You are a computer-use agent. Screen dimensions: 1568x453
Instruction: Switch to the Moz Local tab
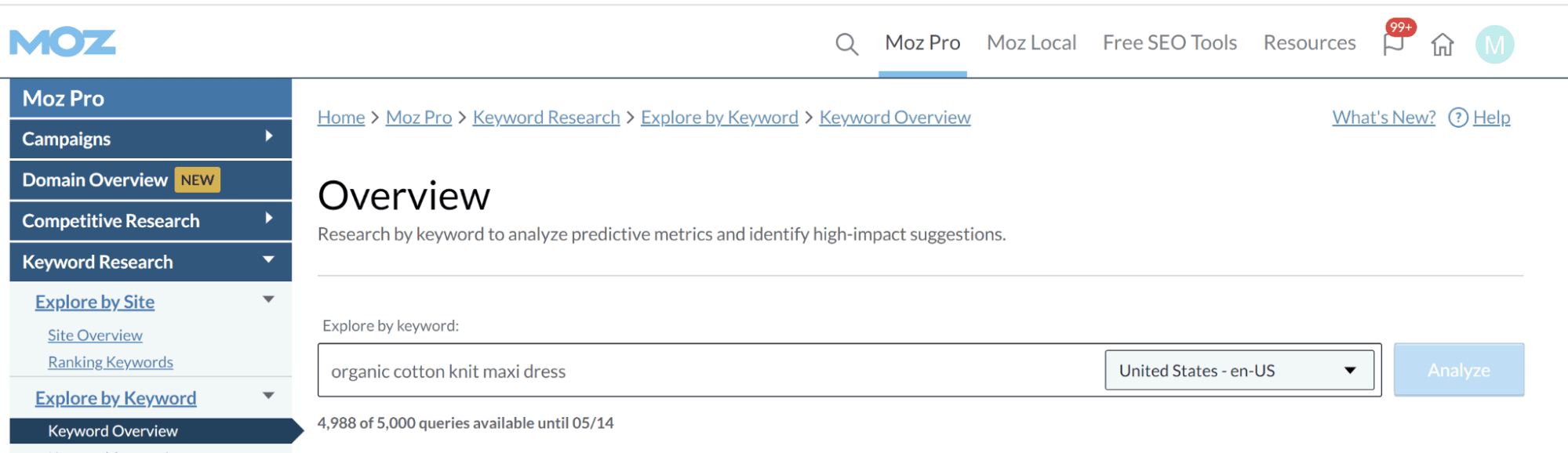1031,43
